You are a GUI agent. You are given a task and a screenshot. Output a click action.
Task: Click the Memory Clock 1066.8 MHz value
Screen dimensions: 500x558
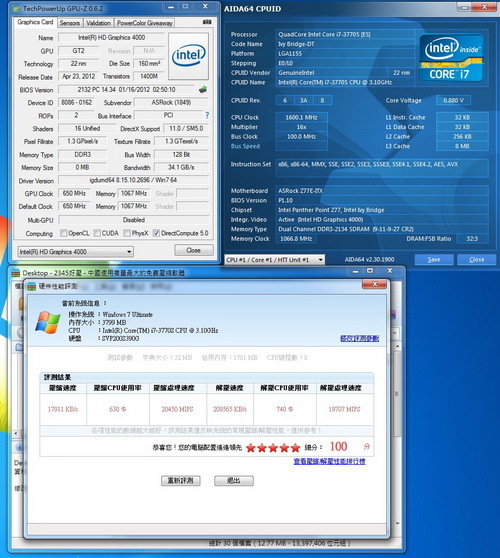296,238
